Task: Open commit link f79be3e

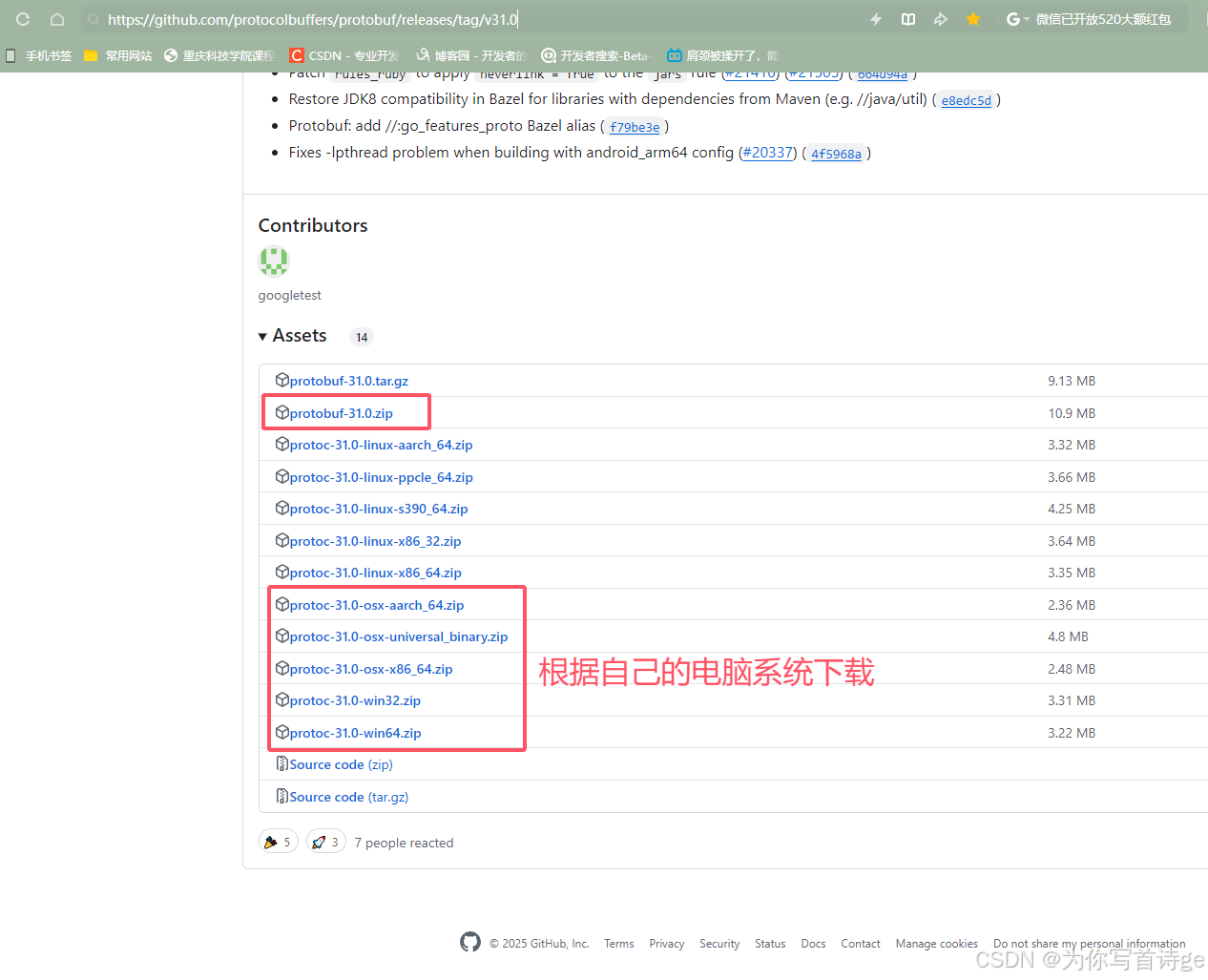Action: pyautogui.click(x=635, y=127)
